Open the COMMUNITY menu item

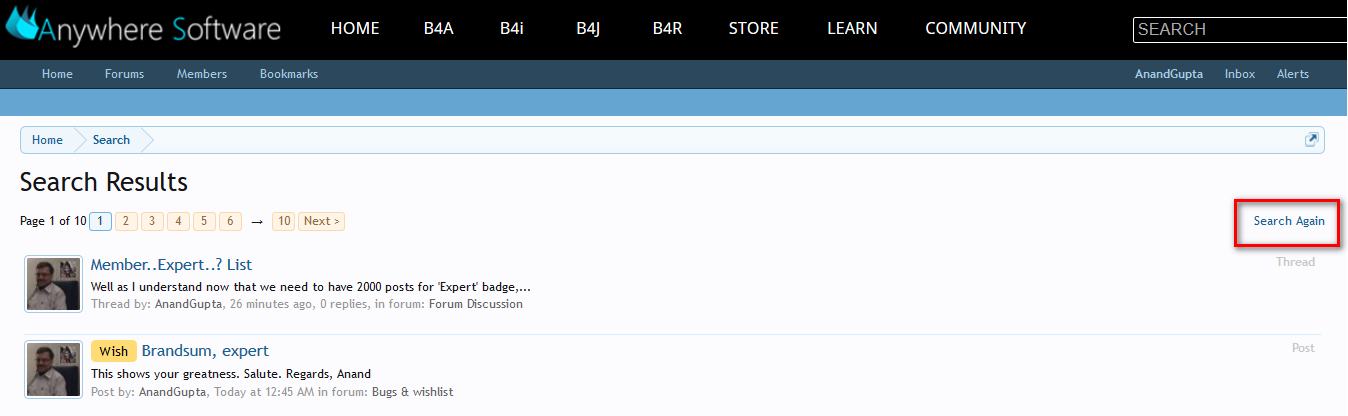pos(976,29)
